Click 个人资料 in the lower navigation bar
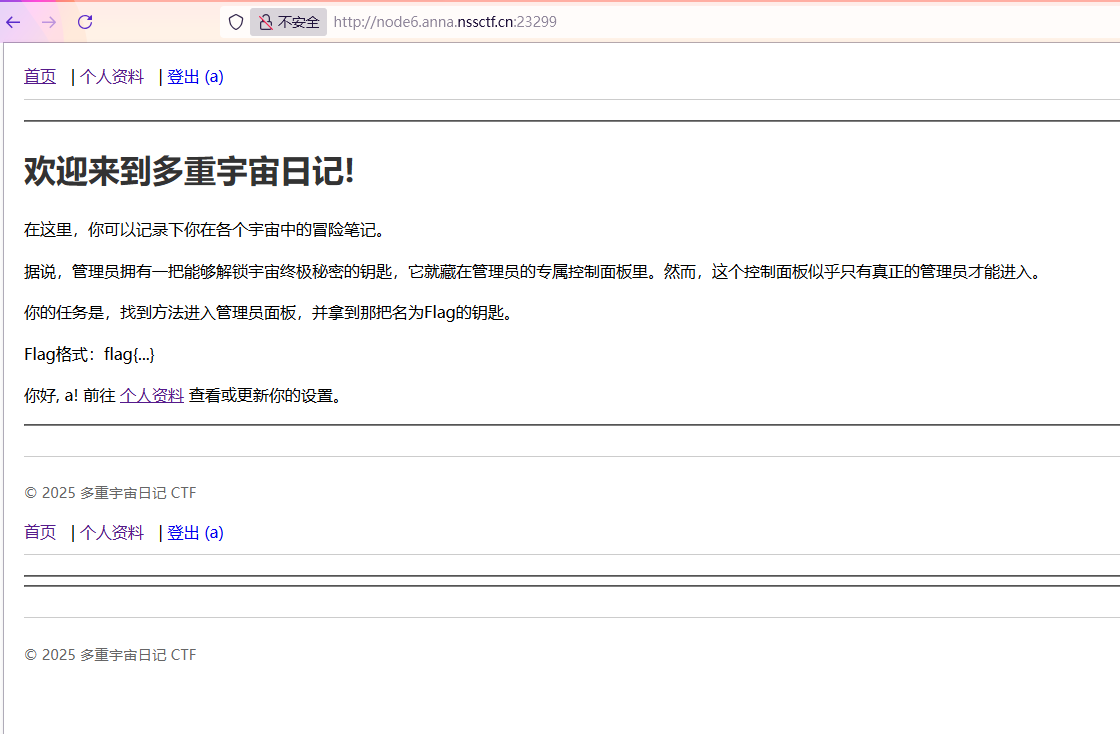 coord(112,532)
